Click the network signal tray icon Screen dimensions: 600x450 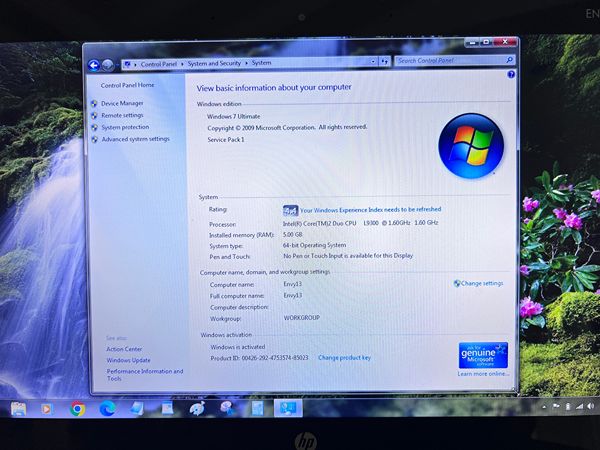[580, 406]
